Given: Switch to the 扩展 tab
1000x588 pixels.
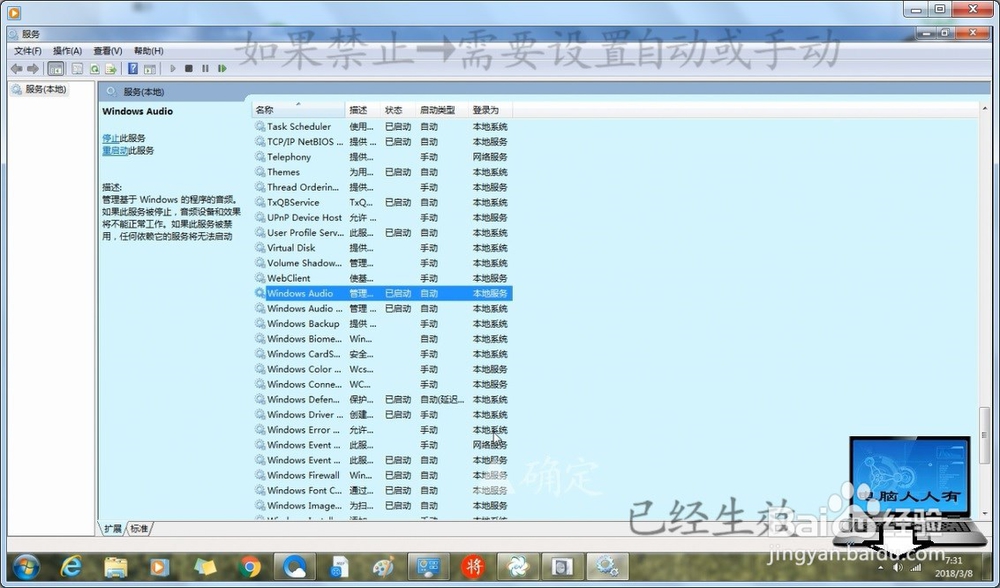Looking at the screenshot, I should [113, 529].
